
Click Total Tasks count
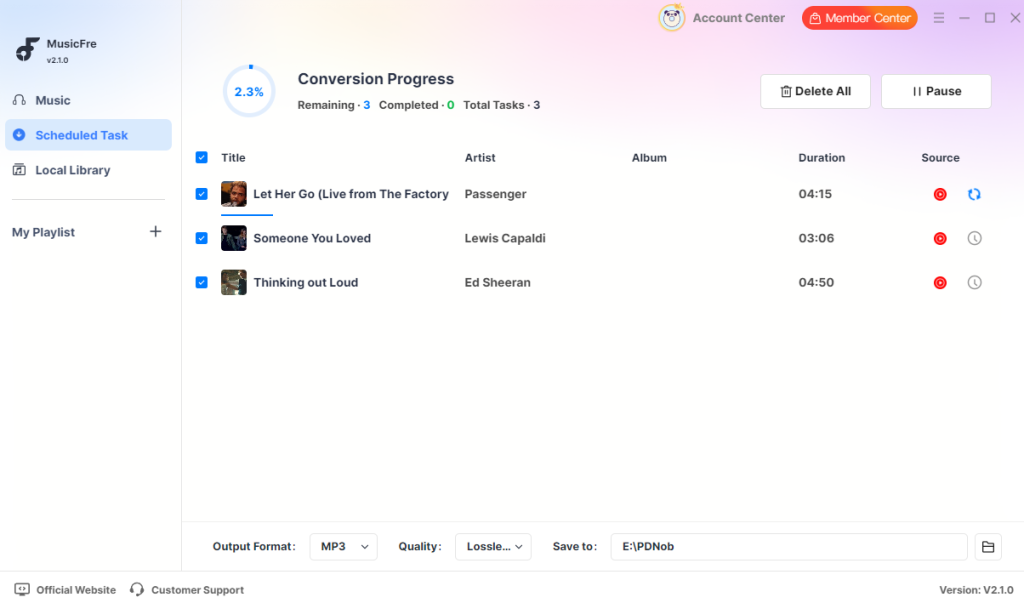(537, 105)
